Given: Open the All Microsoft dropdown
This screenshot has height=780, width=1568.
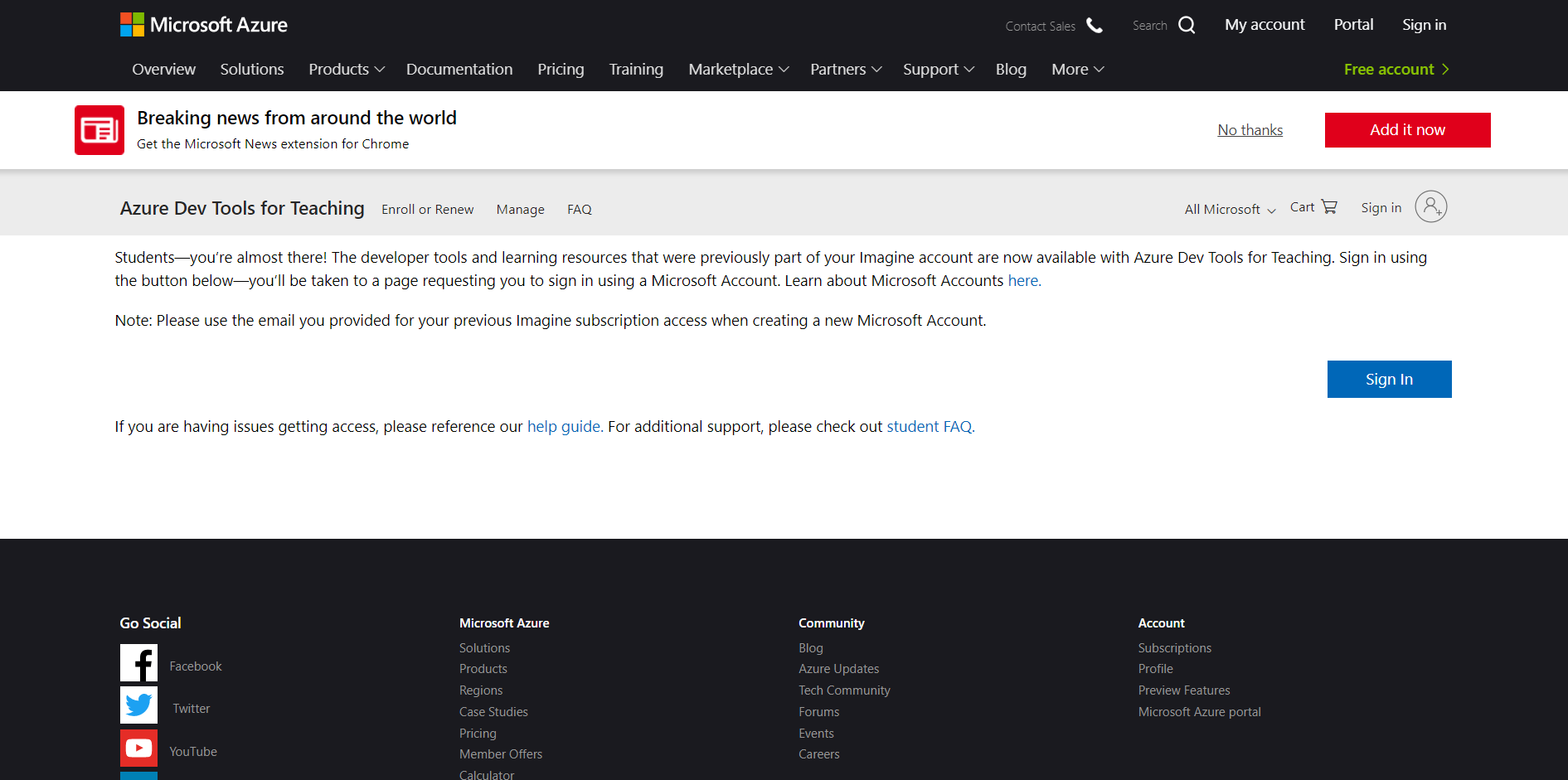Looking at the screenshot, I should click(x=1231, y=210).
